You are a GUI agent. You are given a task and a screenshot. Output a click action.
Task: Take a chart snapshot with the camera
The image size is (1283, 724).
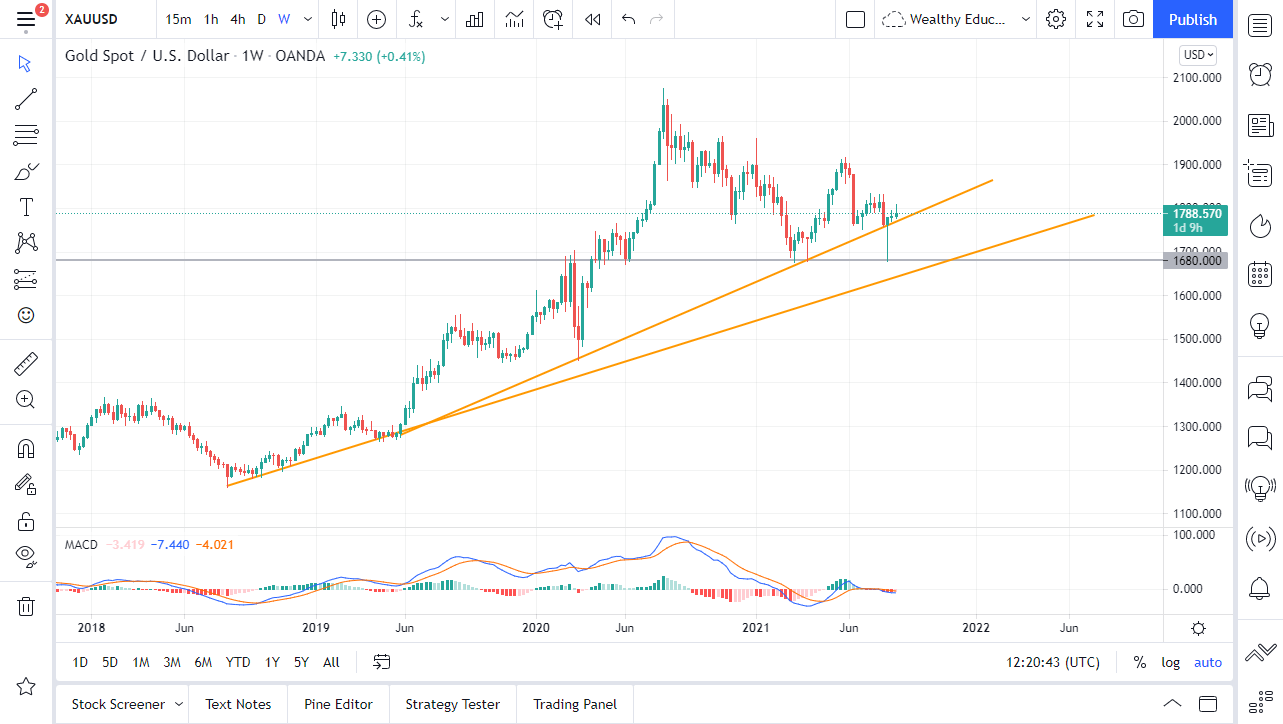(1133, 19)
